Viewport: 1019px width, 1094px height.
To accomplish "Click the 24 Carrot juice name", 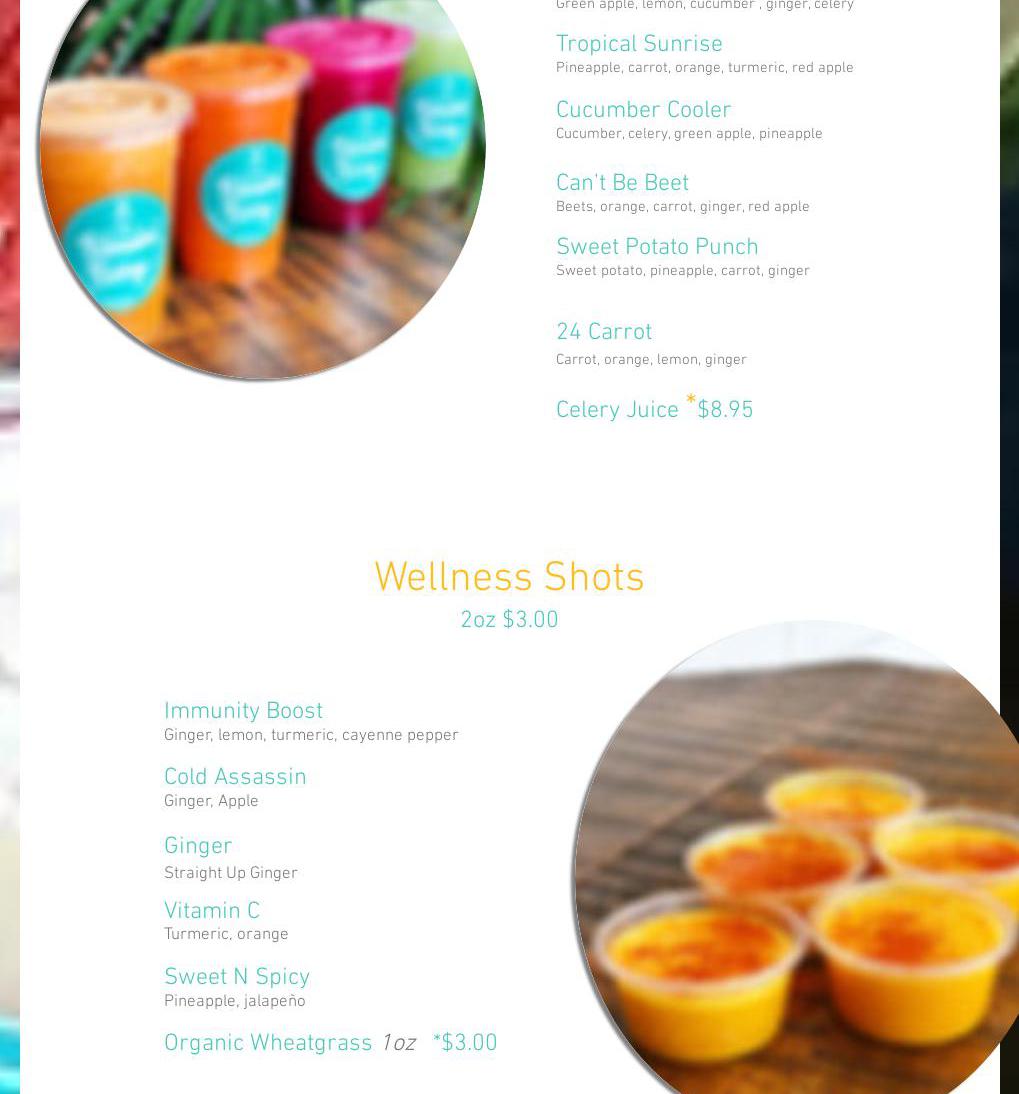I will click(604, 331).
